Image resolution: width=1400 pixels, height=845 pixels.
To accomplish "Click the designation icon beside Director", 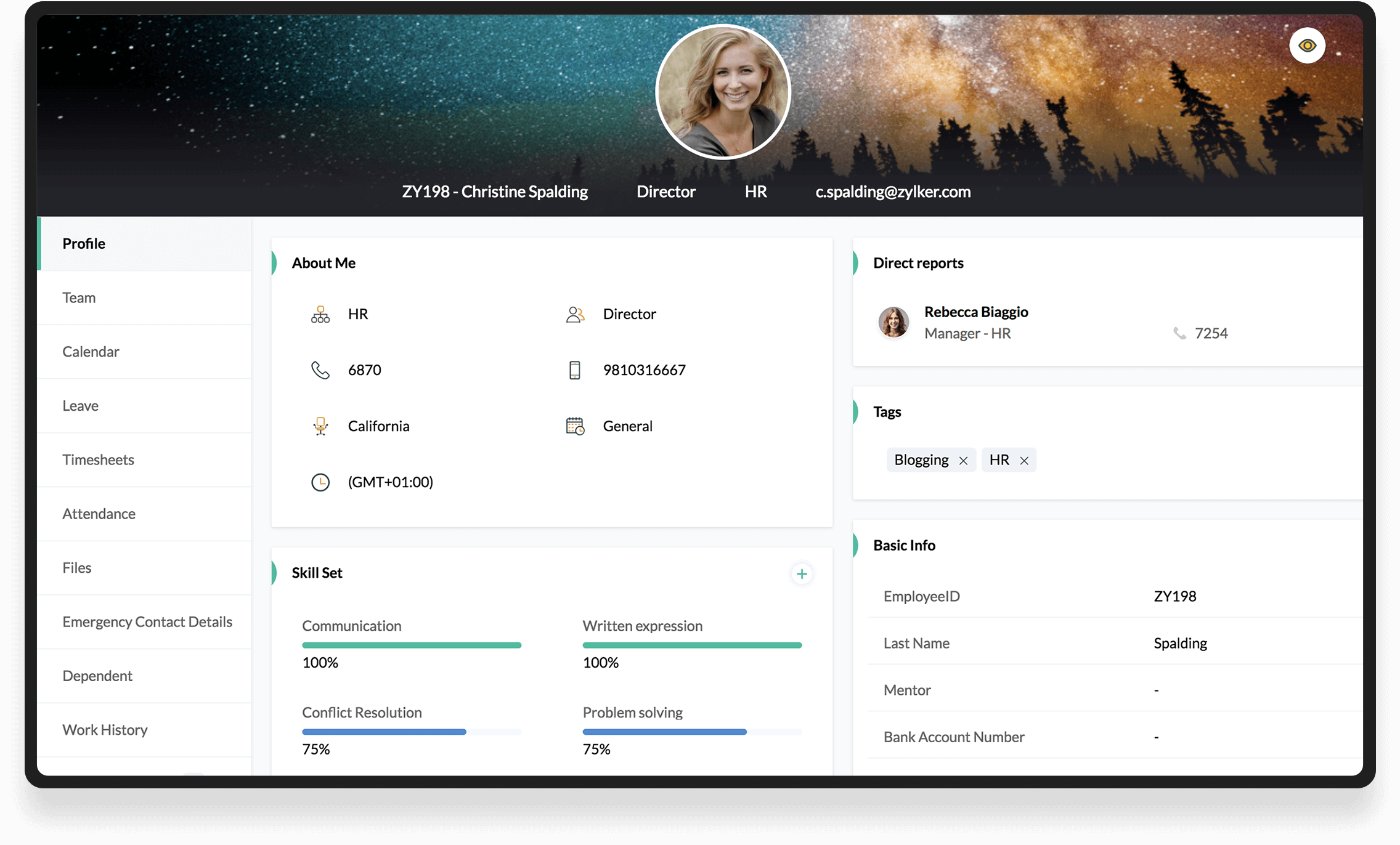I will click(x=574, y=315).
